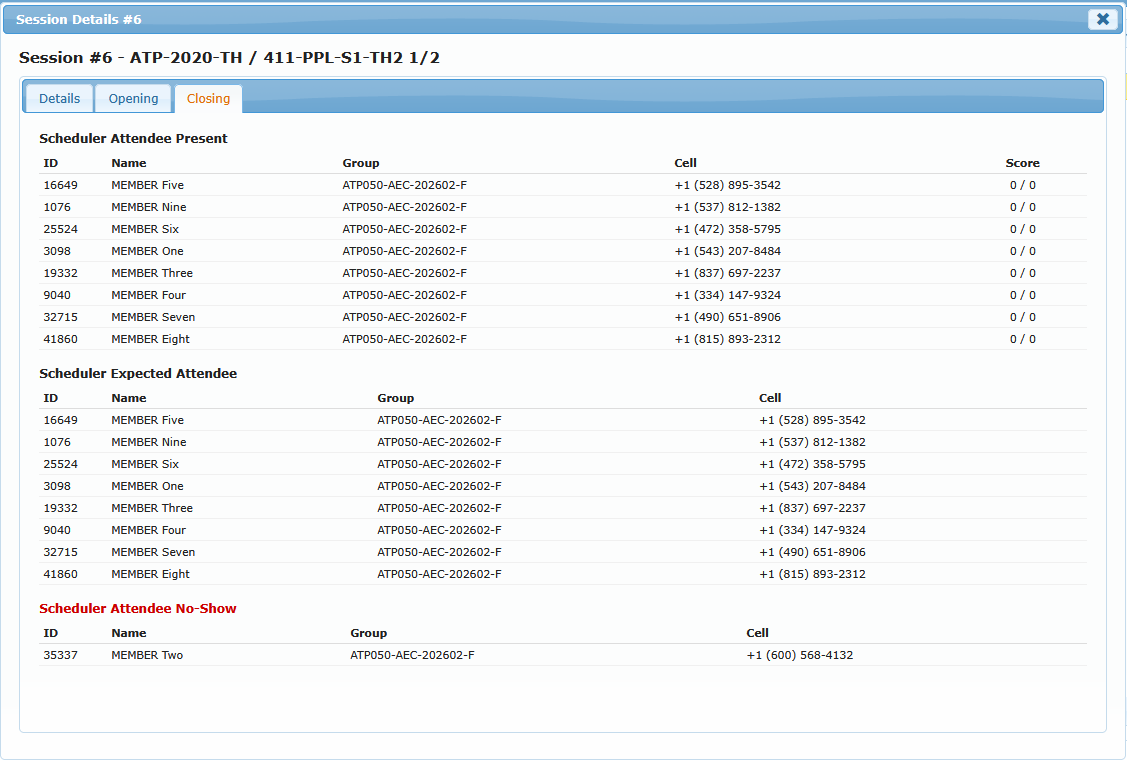
Task: Select the Closing tab
Action: [x=208, y=99]
